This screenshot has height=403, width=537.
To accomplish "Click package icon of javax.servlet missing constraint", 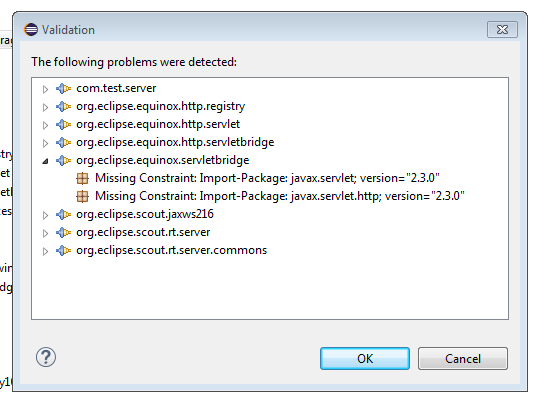I will click(82, 178).
